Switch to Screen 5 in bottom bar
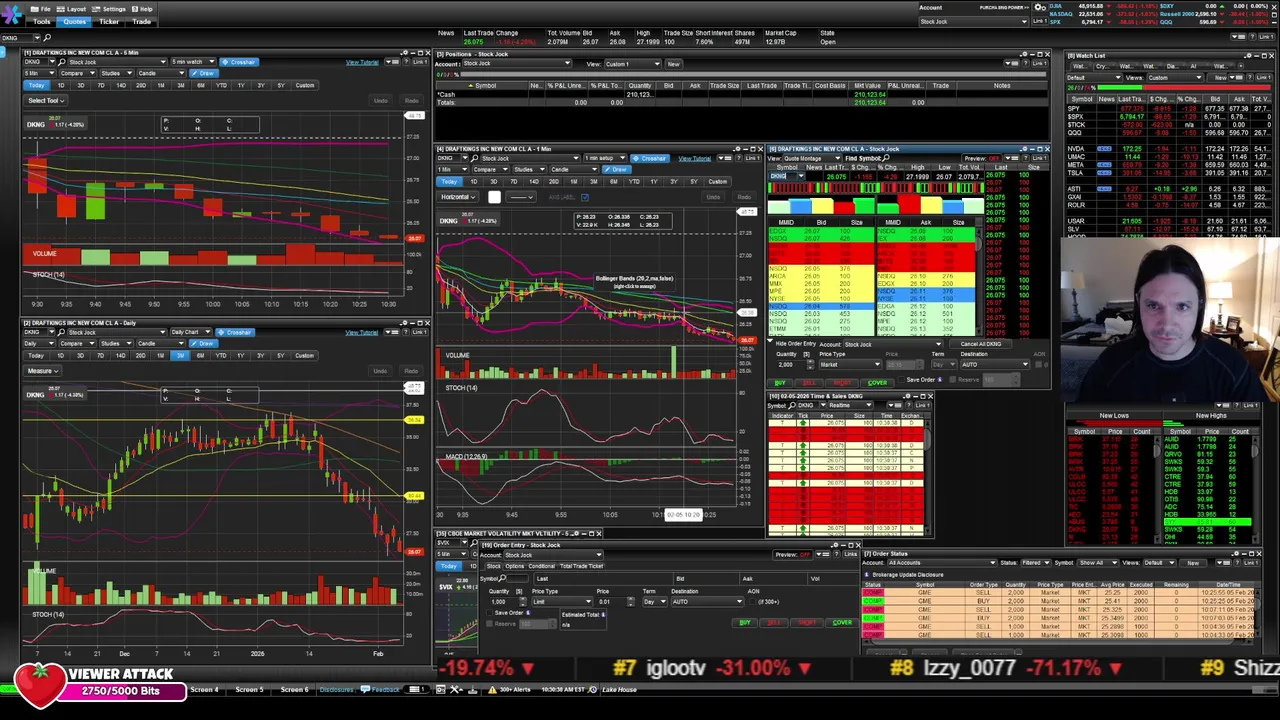The height and width of the screenshot is (720, 1280). click(x=250, y=689)
